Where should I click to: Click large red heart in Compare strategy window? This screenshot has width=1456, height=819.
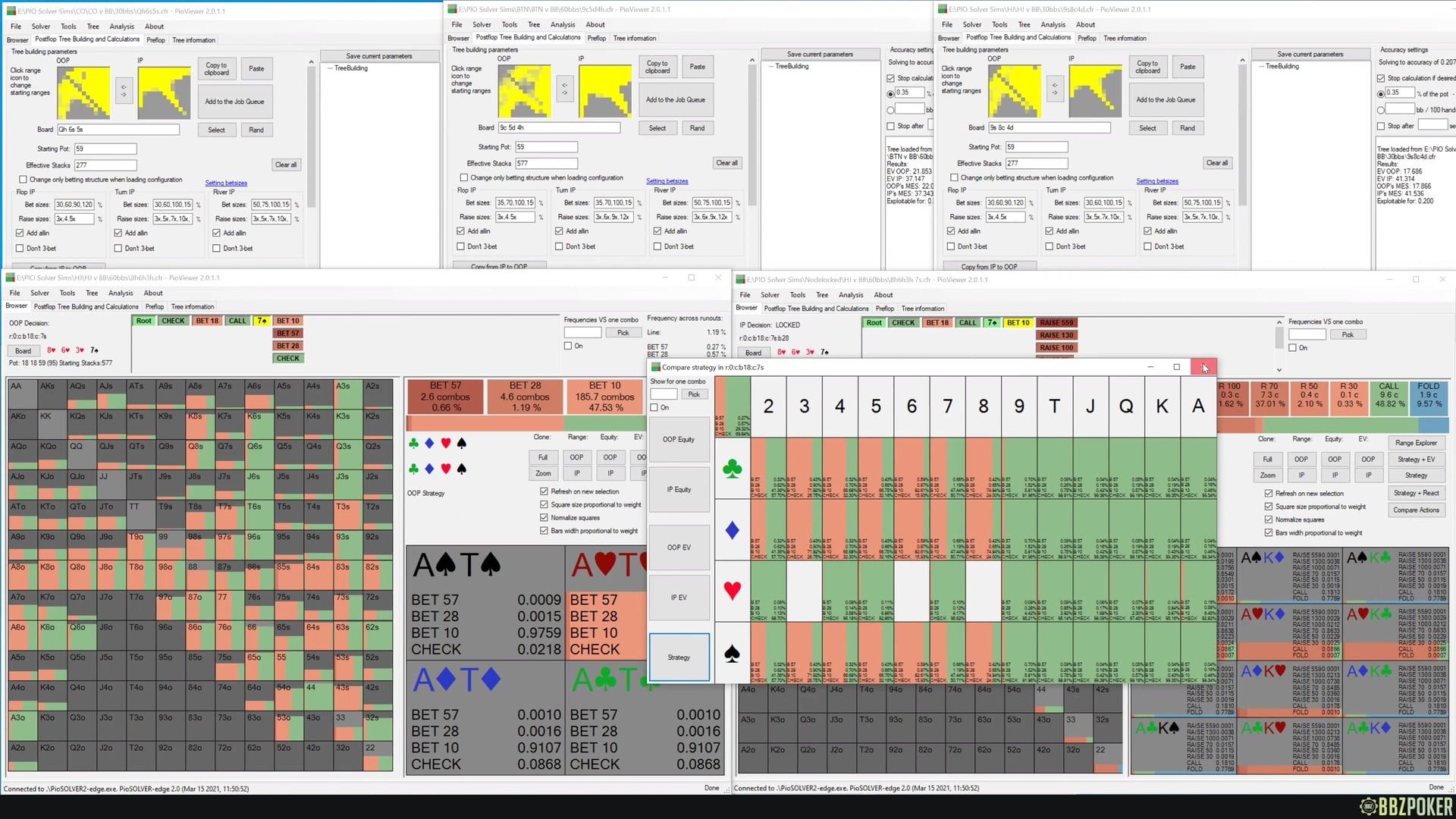pyautogui.click(x=732, y=591)
